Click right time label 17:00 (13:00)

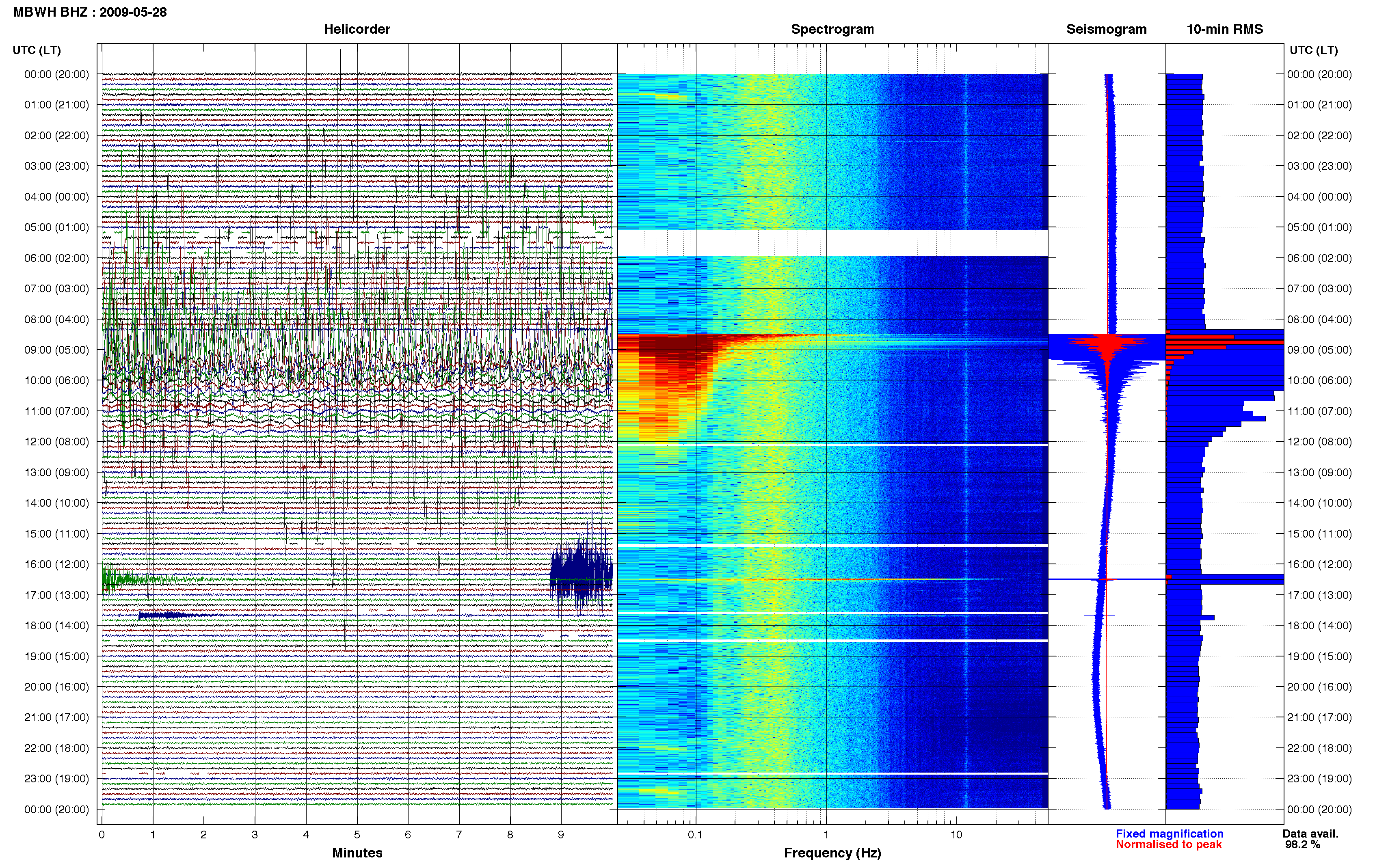coord(1319,595)
